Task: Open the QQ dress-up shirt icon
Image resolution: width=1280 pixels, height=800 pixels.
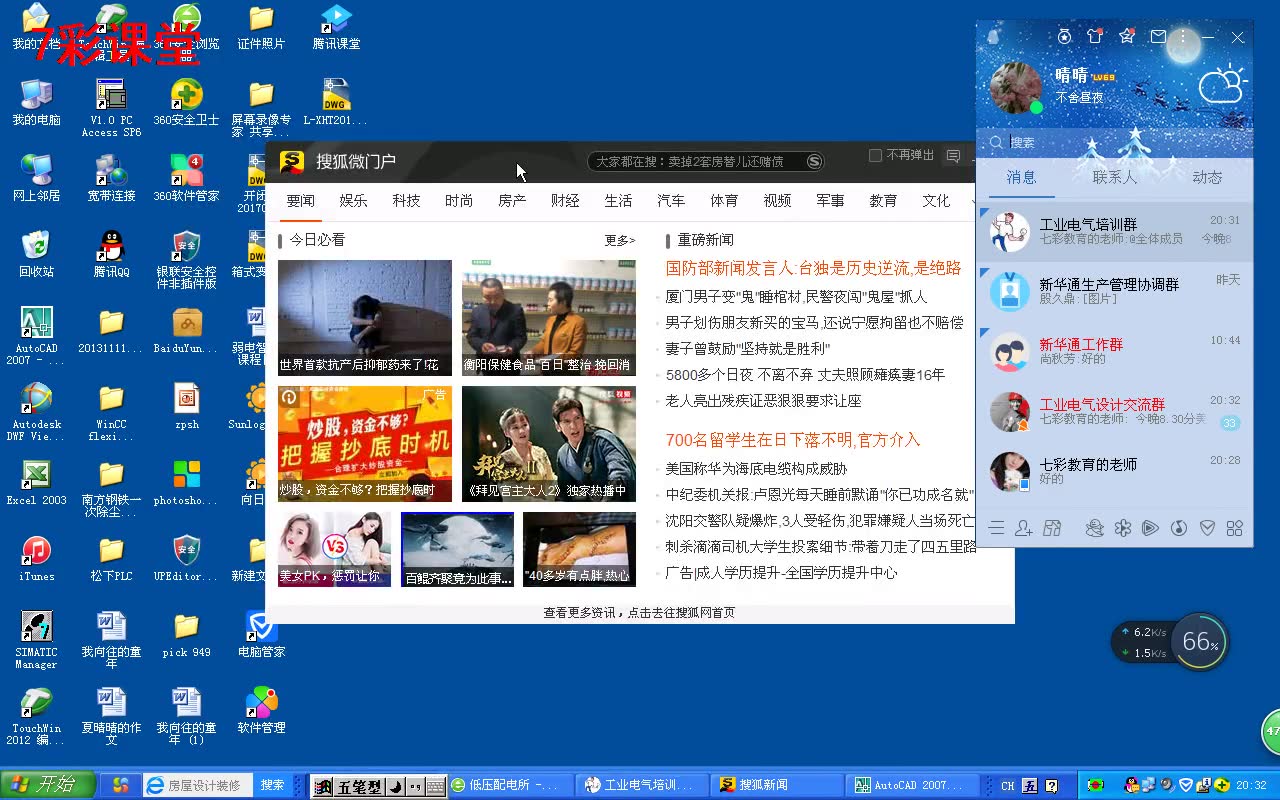Action: point(1095,36)
